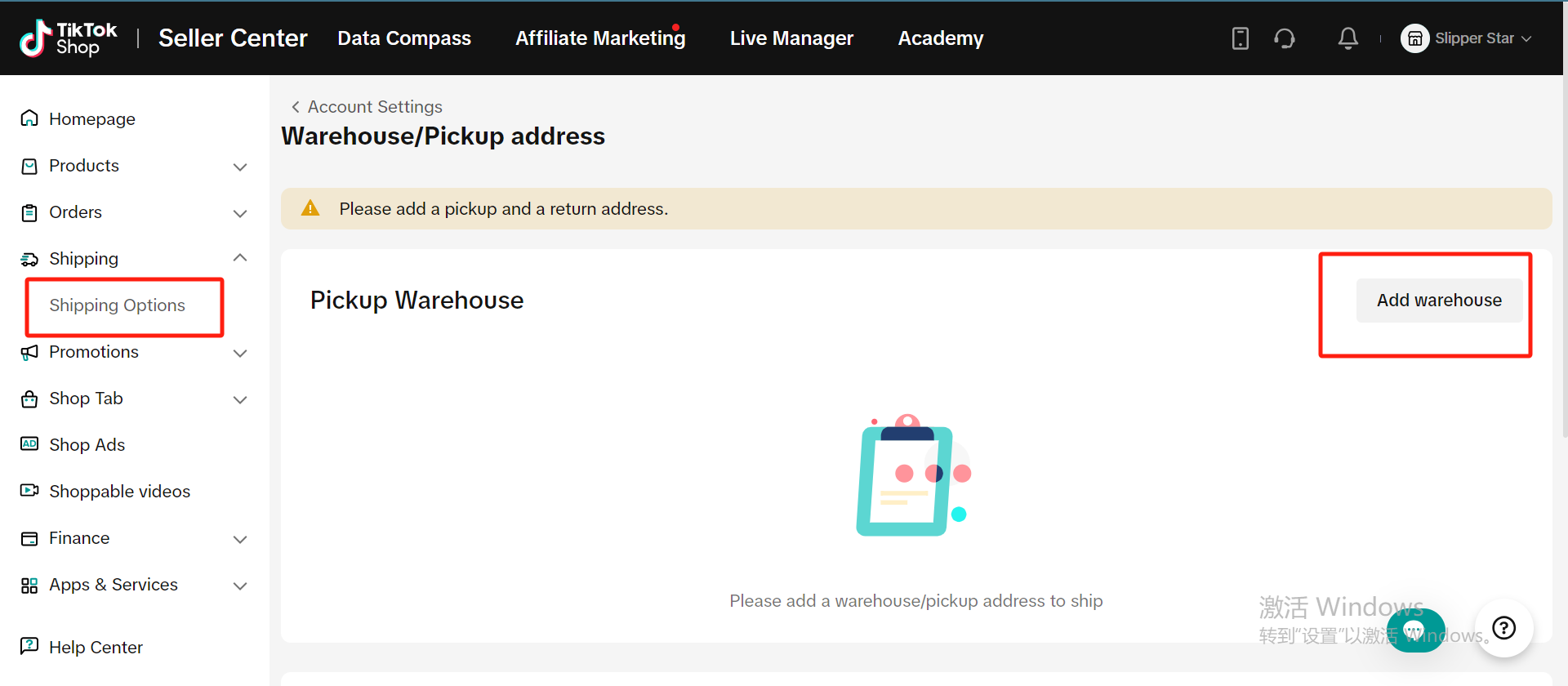Screen dimensions: 1568x686
Task: Open the green chat bubble icon
Action: [1415, 630]
